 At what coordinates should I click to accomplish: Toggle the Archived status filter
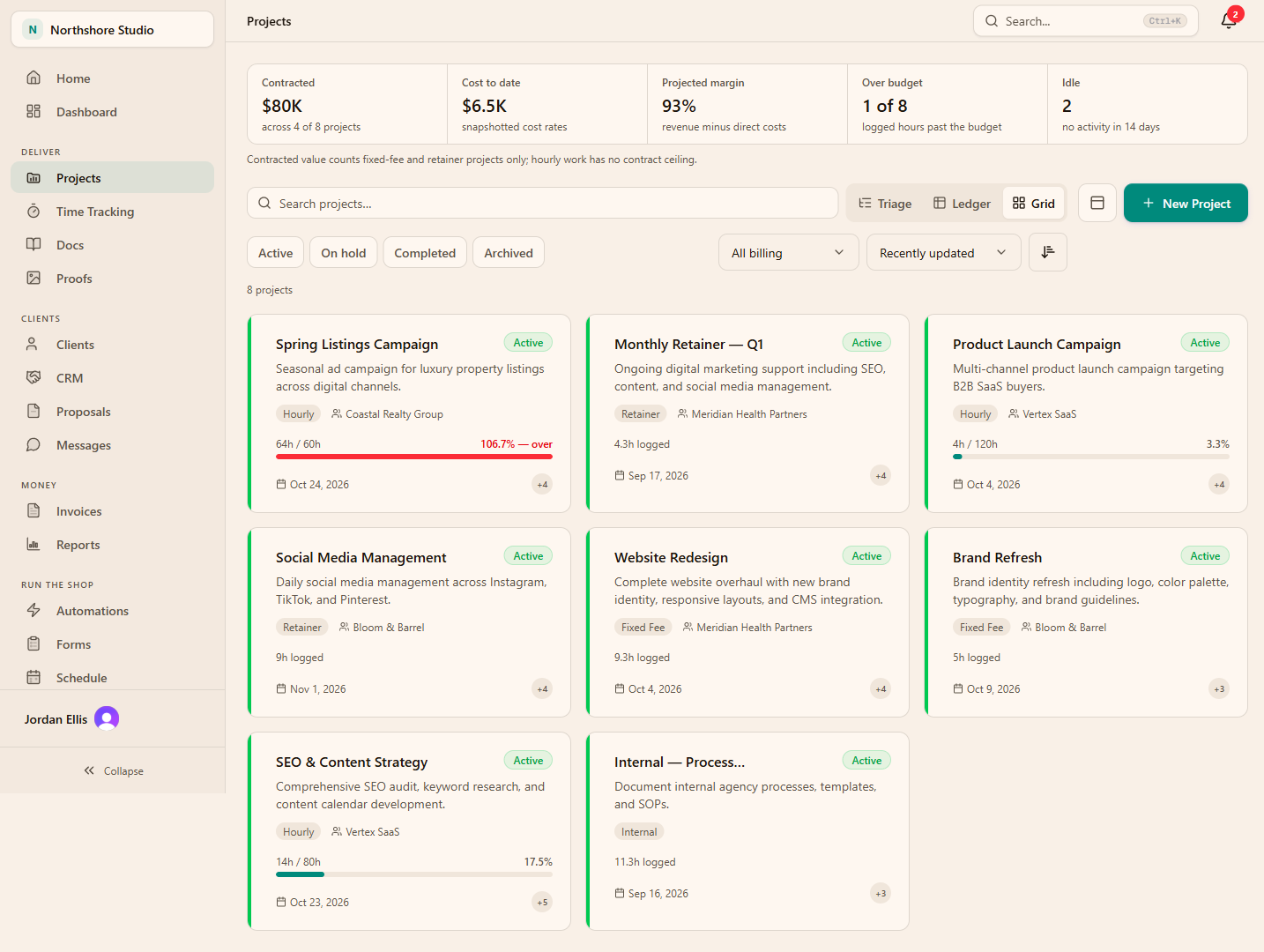(x=509, y=252)
